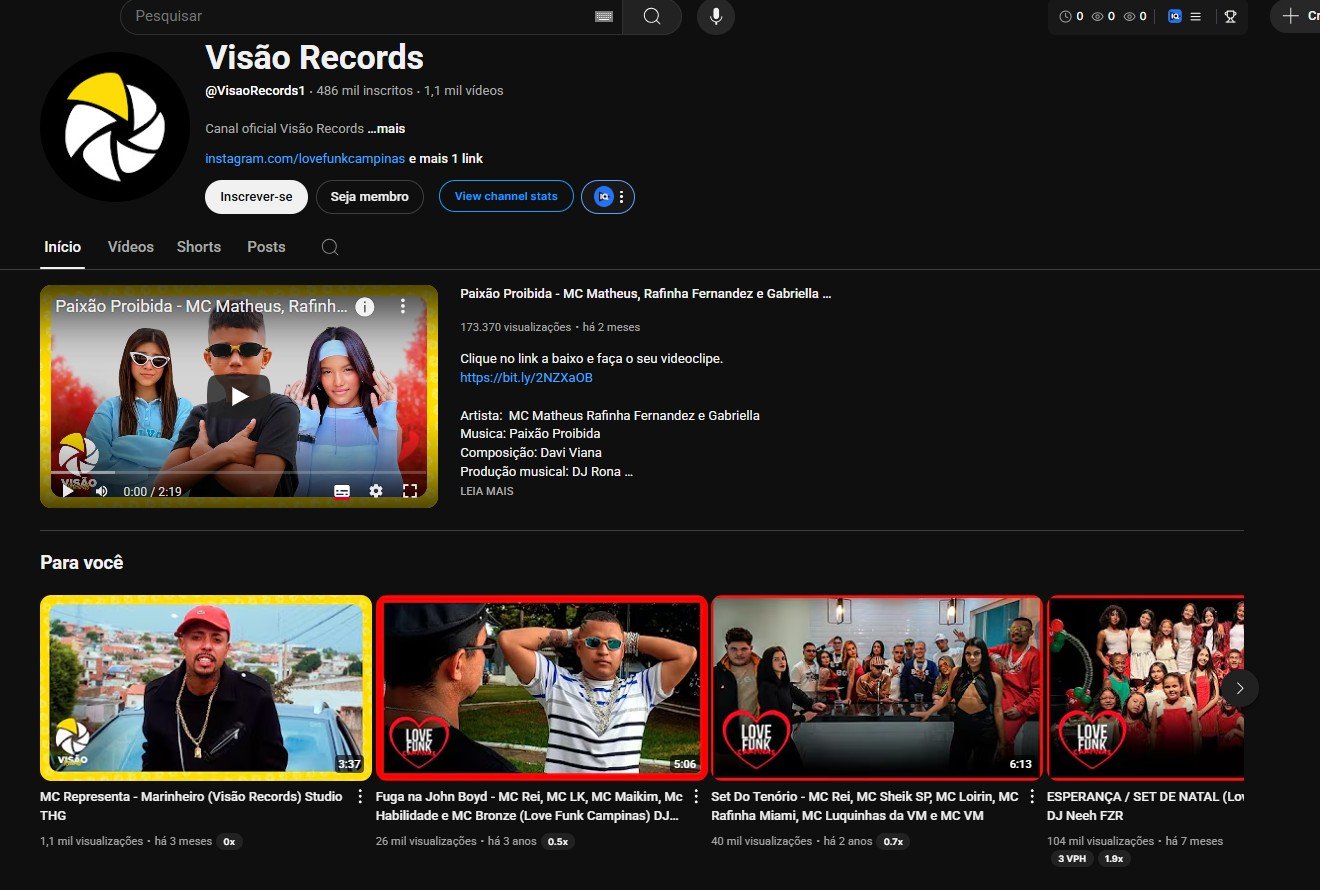The width and height of the screenshot is (1320, 890).
Task: Click the Seja membro button
Action: [370, 197]
